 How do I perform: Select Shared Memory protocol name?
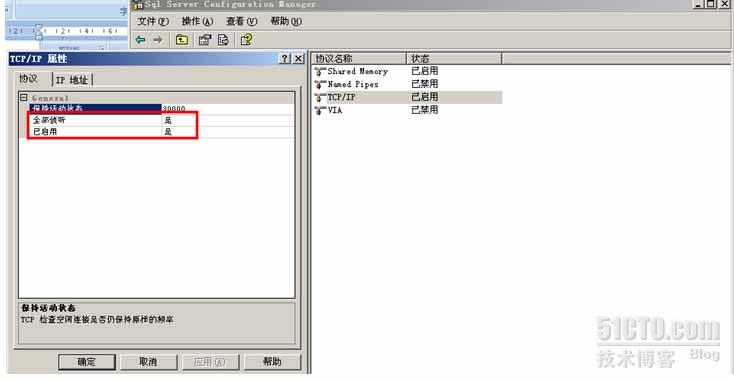(x=358, y=72)
